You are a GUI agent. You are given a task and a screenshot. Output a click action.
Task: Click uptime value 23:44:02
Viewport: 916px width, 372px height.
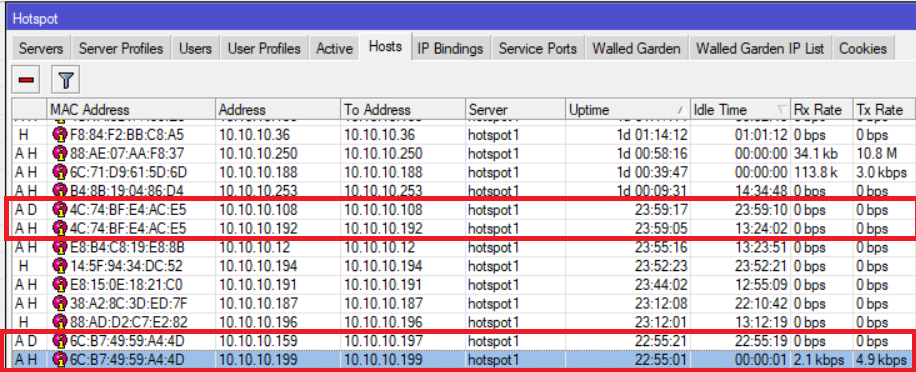pos(661,285)
